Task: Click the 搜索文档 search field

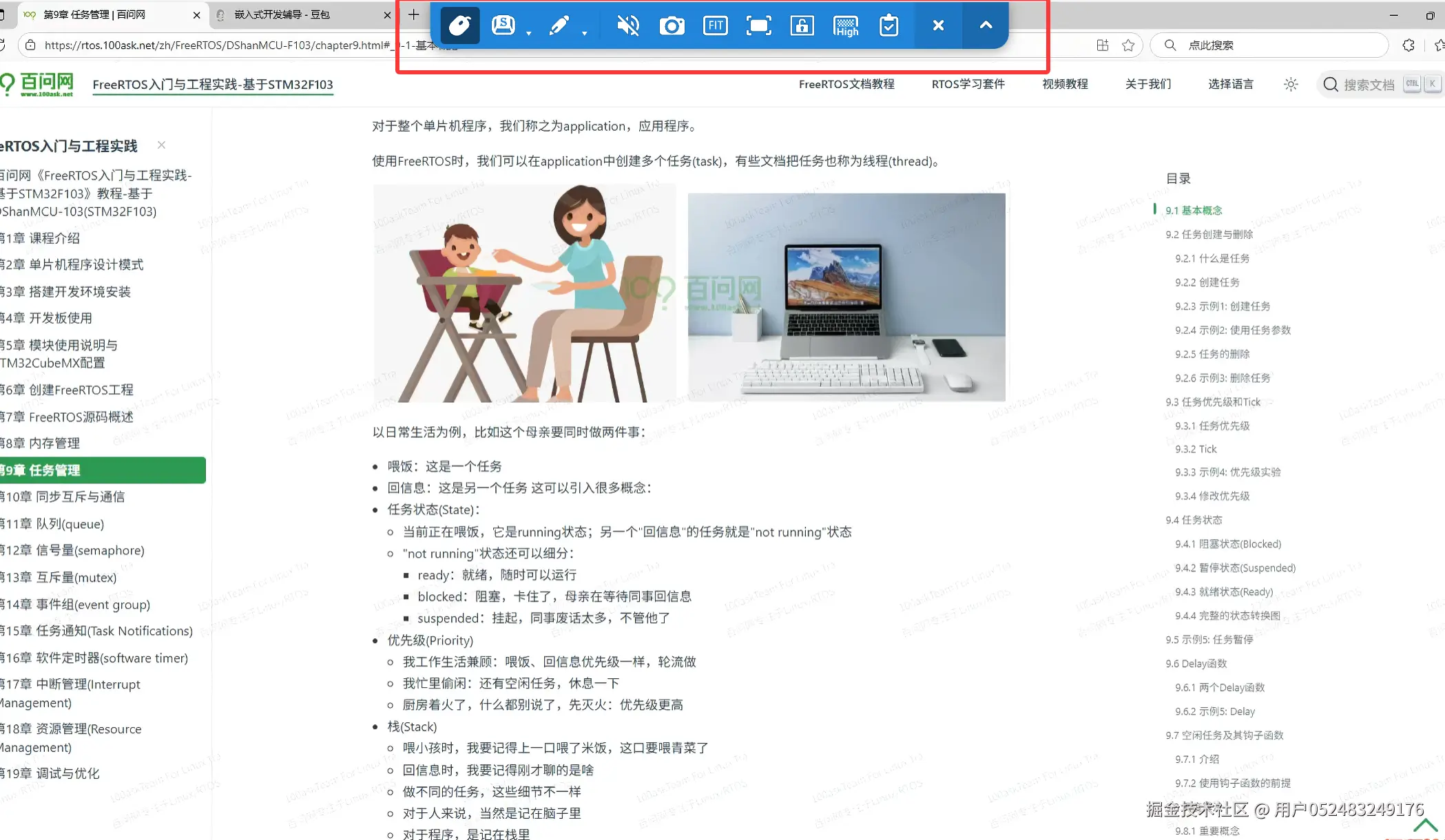Action: [1368, 84]
